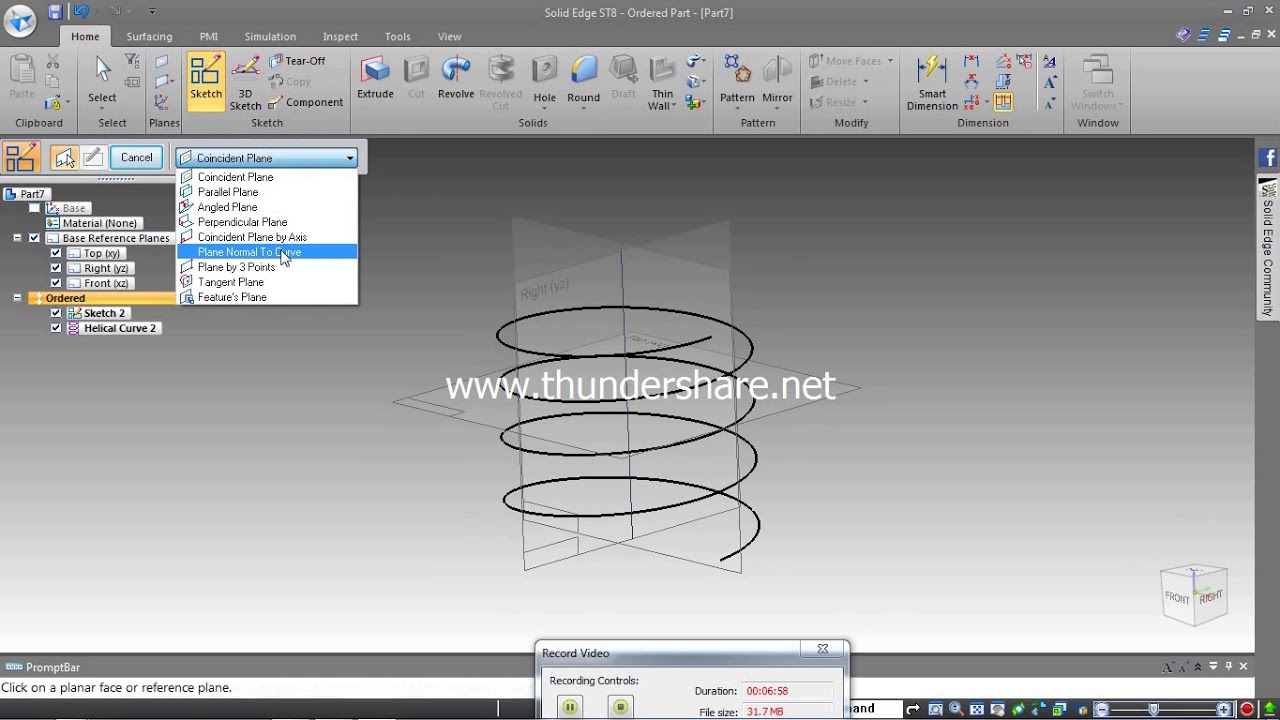The image size is (1280, 720).
Task: Click the Cancel button
Action: [x=136, y=157]
